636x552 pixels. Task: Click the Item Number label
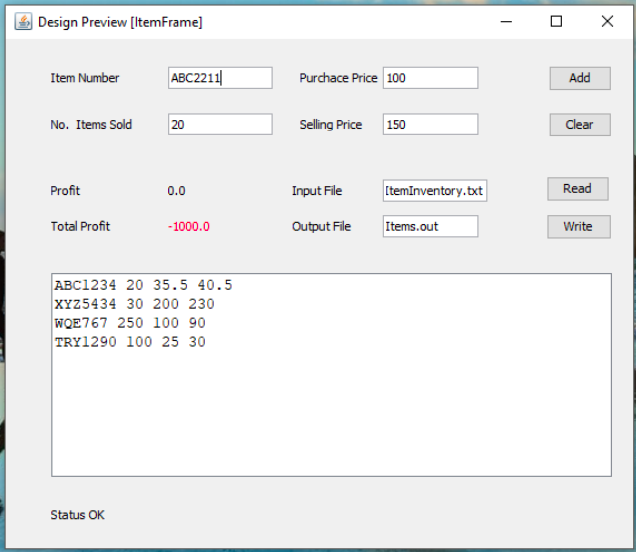pyautogui.click(x=85, y=78)
